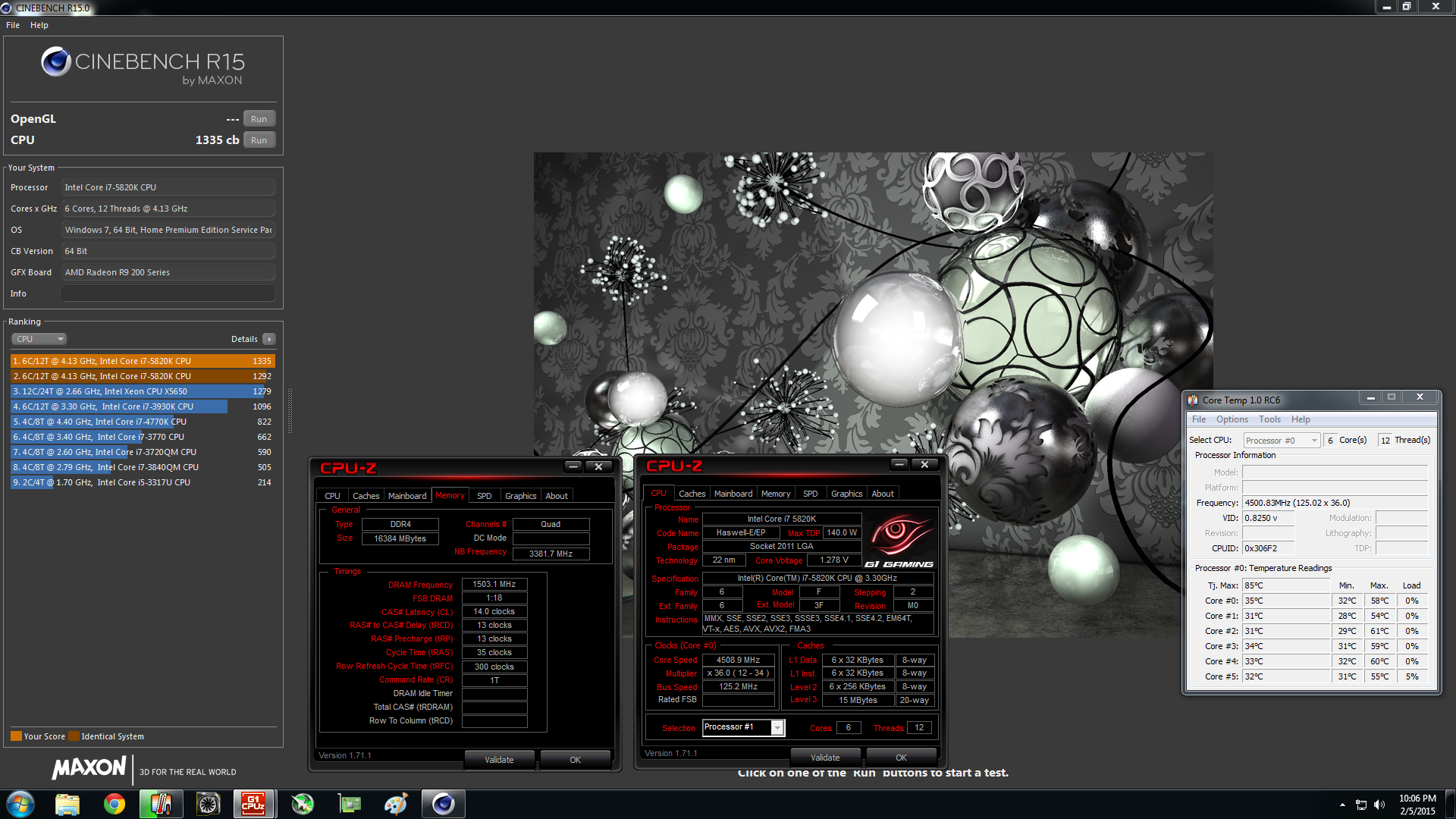Open Processor #1 selection dropdown in CPU-Z
Viewport: 1456px width, 819px height.
click(777, 727)
